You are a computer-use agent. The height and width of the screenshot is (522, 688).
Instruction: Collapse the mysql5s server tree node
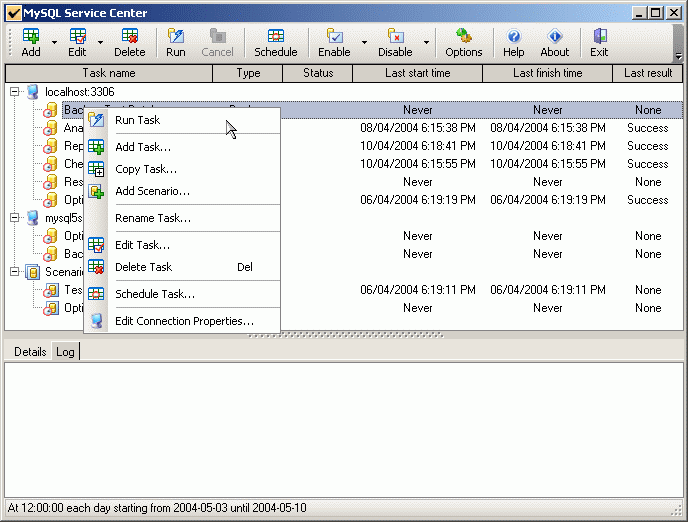(14, 218)
